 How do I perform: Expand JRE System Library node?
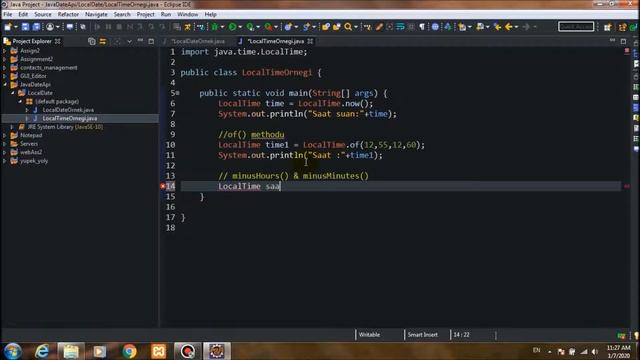(12, 127)
